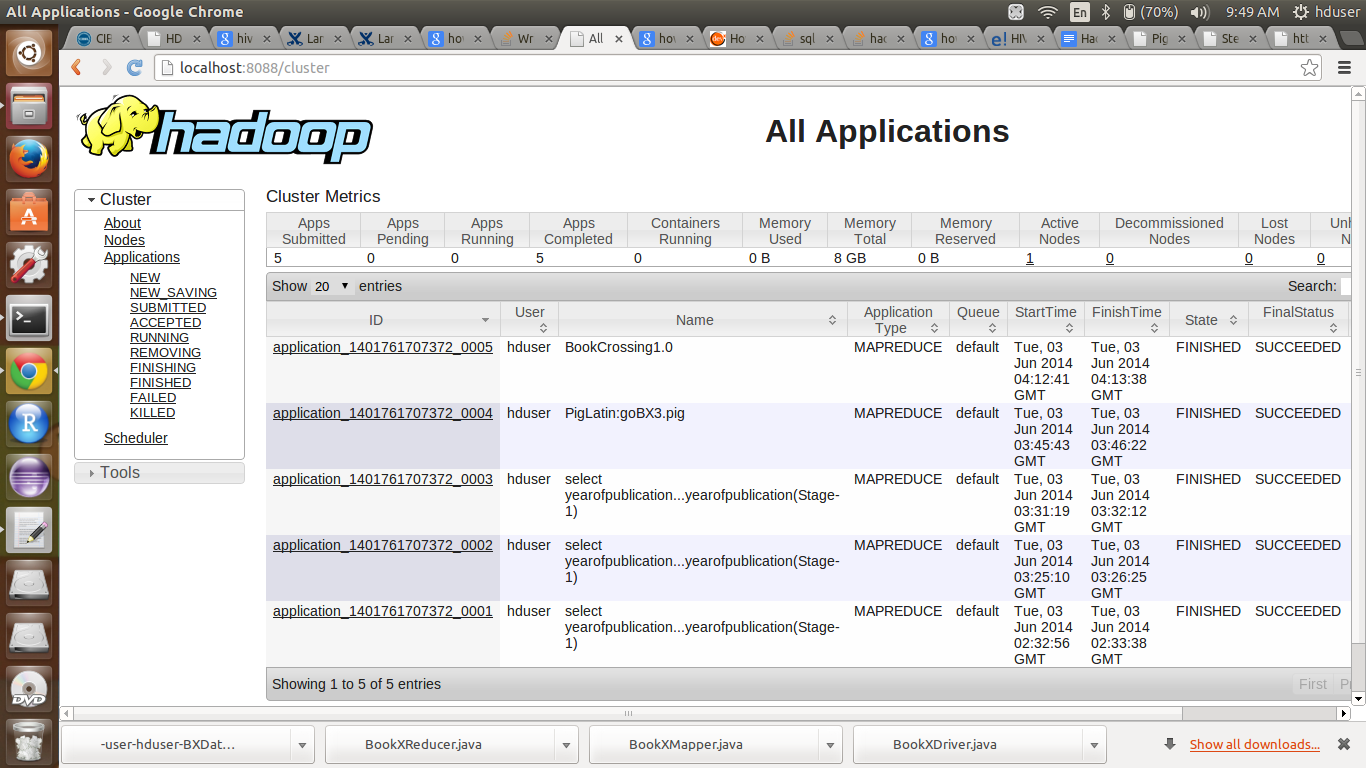The width and height of the screenshot is (1366, 768).
Task: Click the downloads bar arrow icon
Action: pyautogui.click(x=1170, y=744)
